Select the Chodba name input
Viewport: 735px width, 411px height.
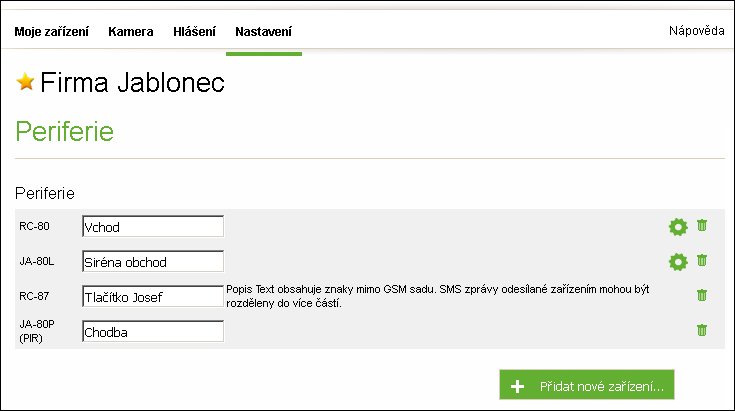pyautogui.click(x=153, y=332)
